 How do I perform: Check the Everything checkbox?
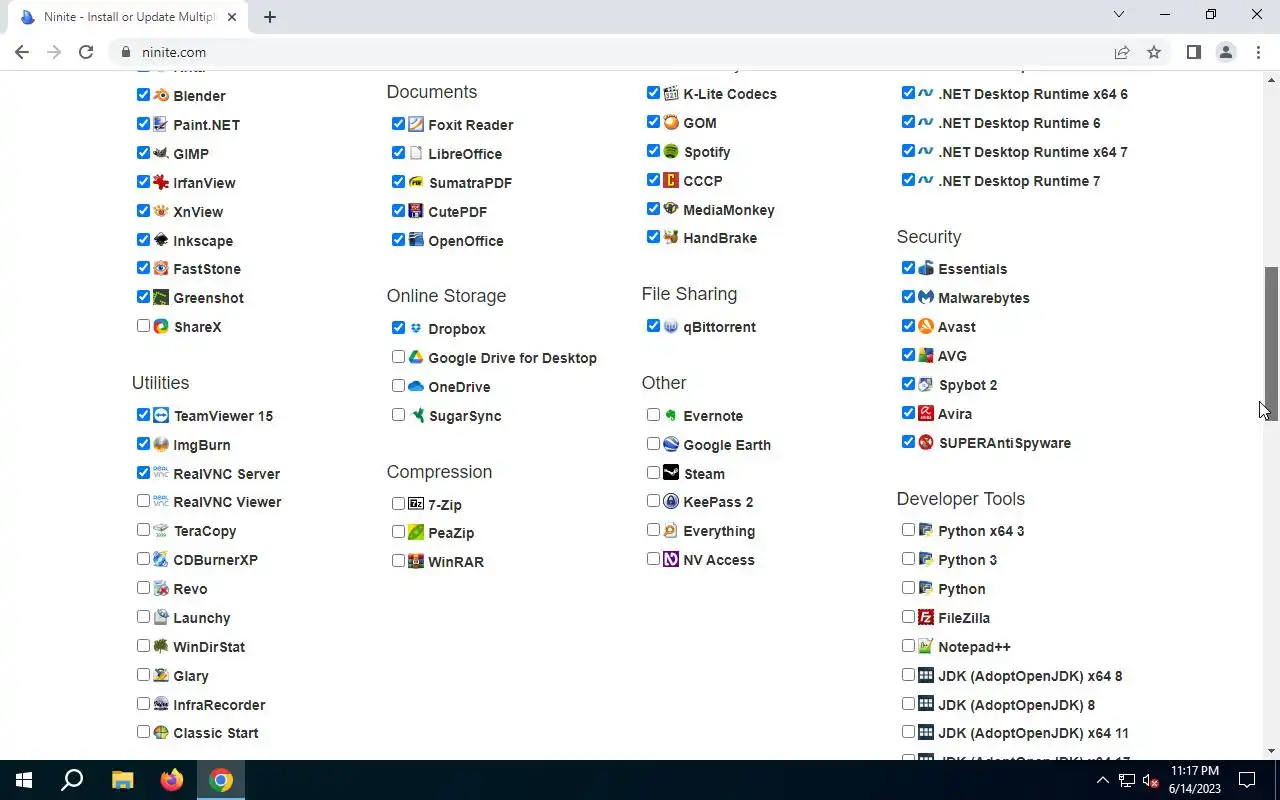click(653, 530)
